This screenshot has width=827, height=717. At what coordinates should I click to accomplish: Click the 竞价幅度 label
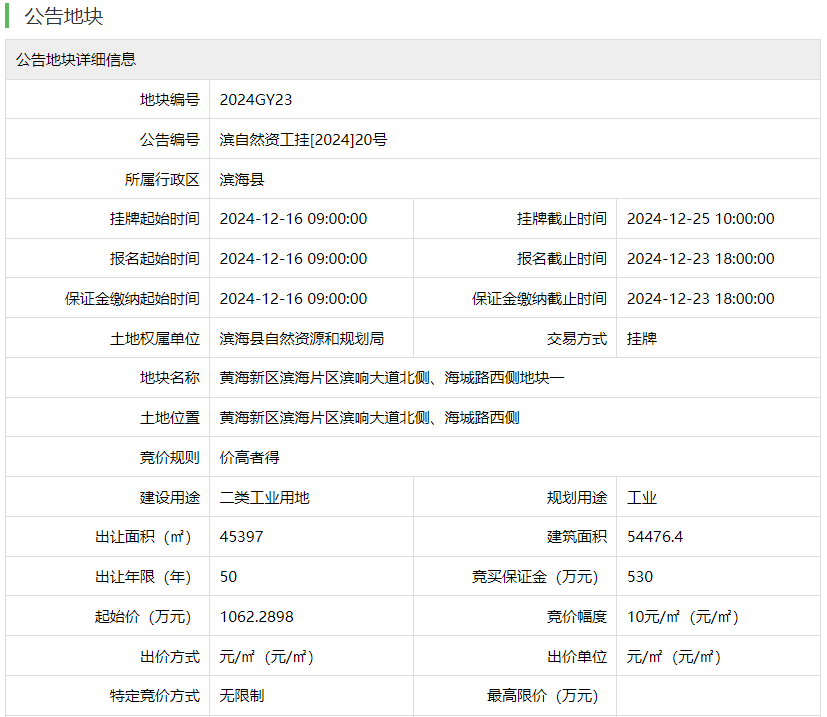tap(577, 617)
